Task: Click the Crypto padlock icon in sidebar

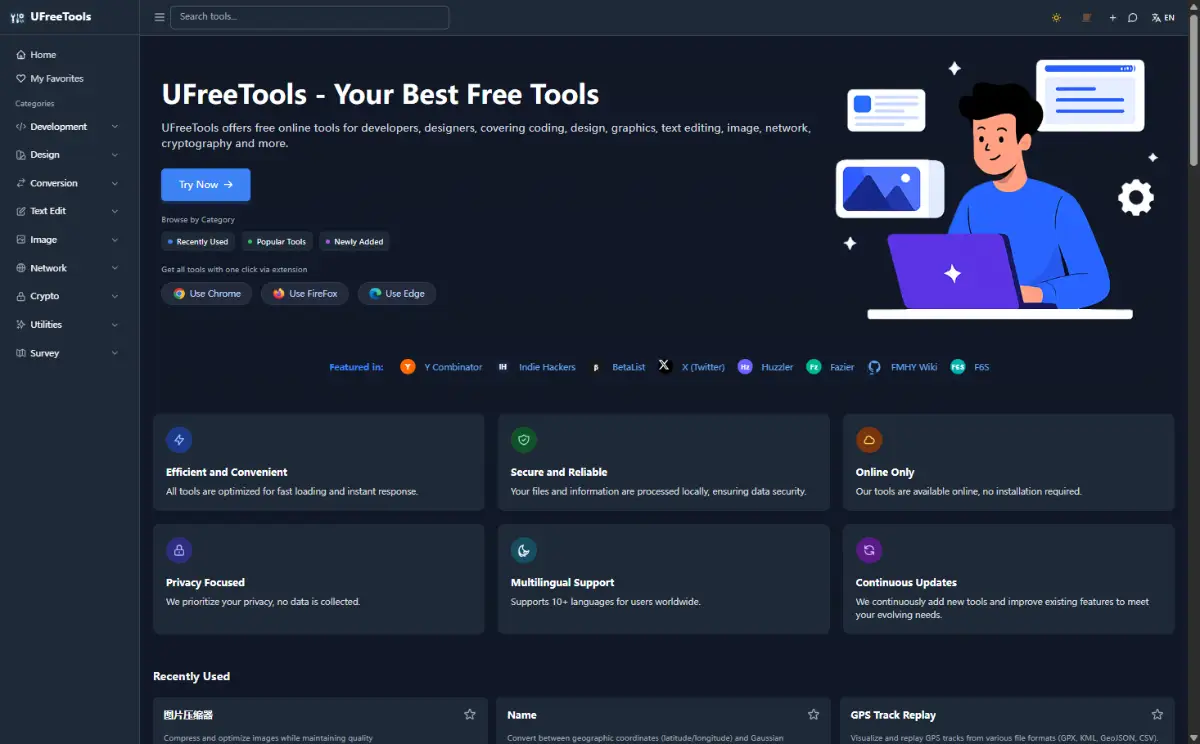Action: [19, 296]
